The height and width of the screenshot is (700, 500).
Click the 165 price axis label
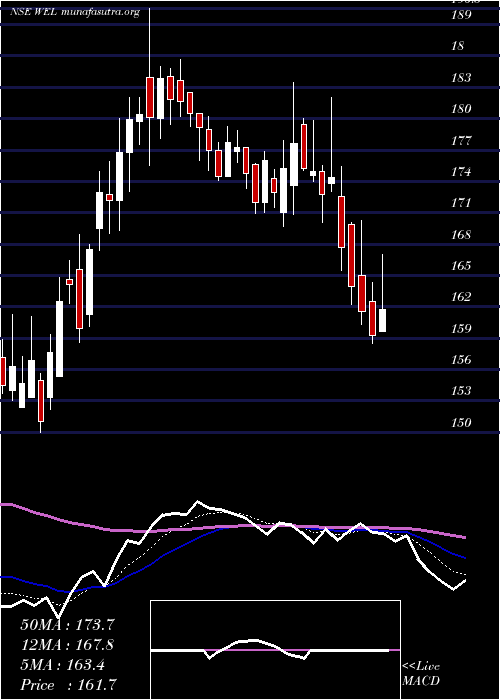coord(462,266)
